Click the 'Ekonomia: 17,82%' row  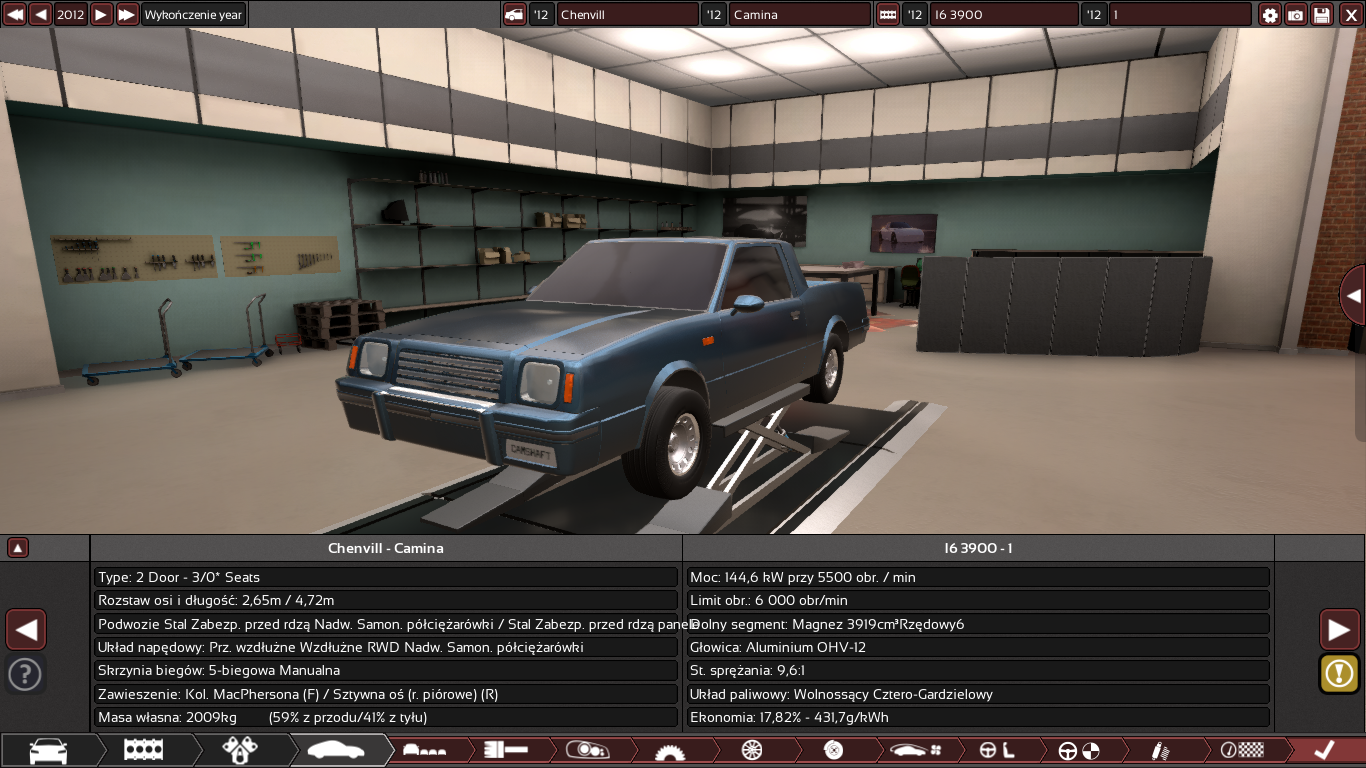pos(978,717)
